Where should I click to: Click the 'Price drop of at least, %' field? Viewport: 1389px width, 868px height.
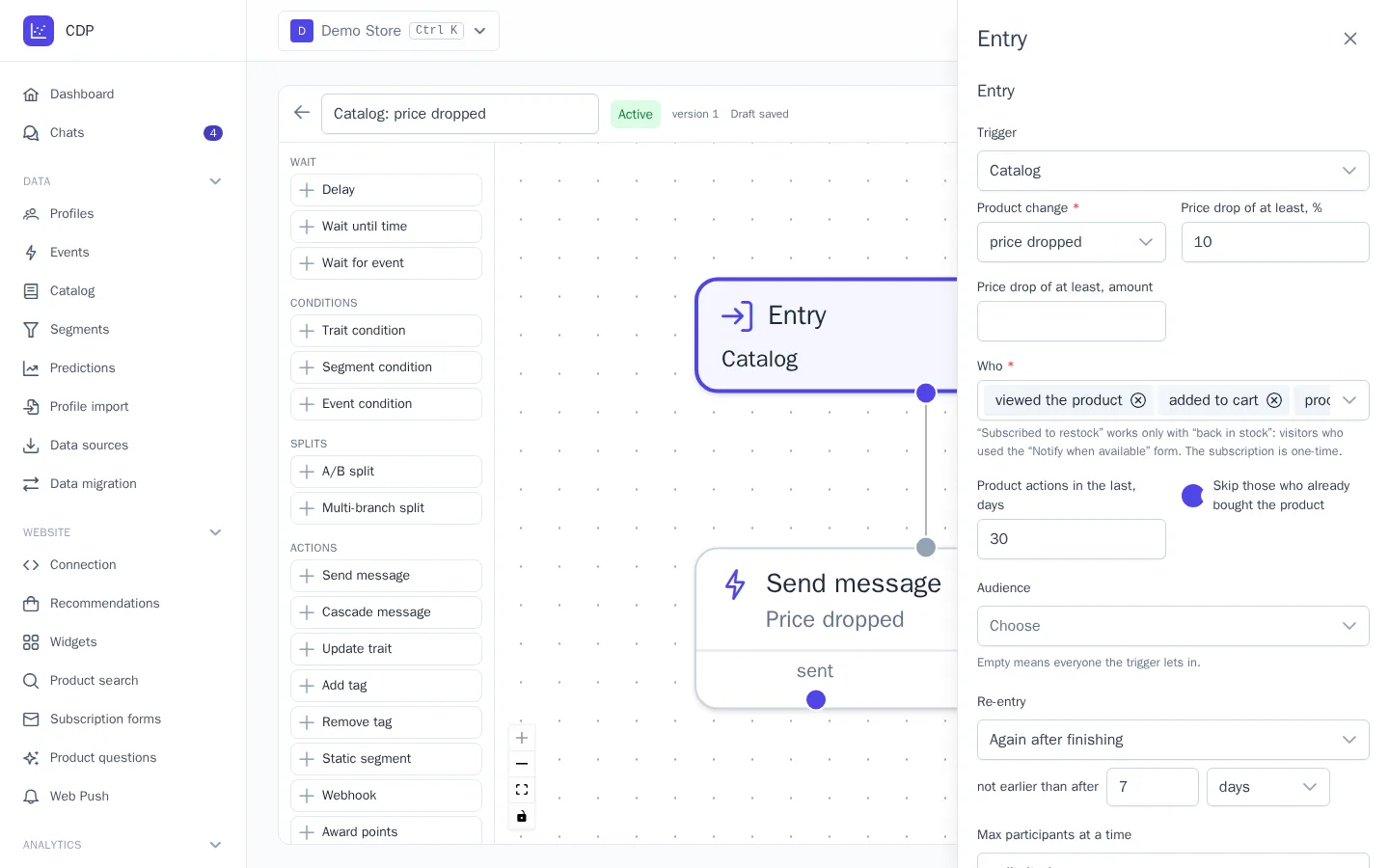point(1275,242)
